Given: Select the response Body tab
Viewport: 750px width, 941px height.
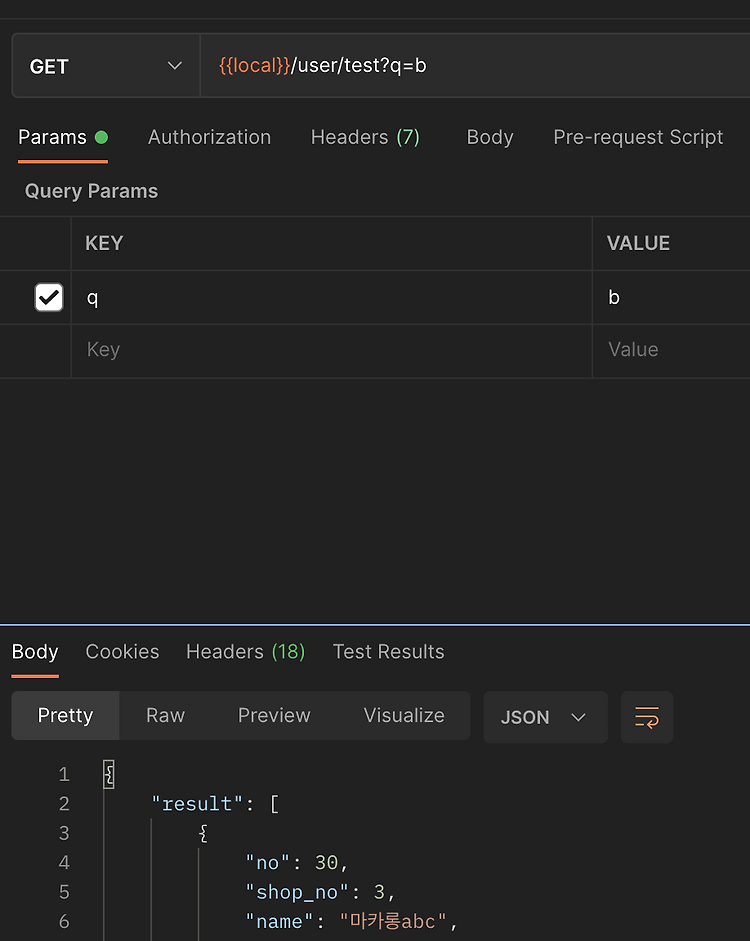Looking at the screenshot, I should (35, 652).
